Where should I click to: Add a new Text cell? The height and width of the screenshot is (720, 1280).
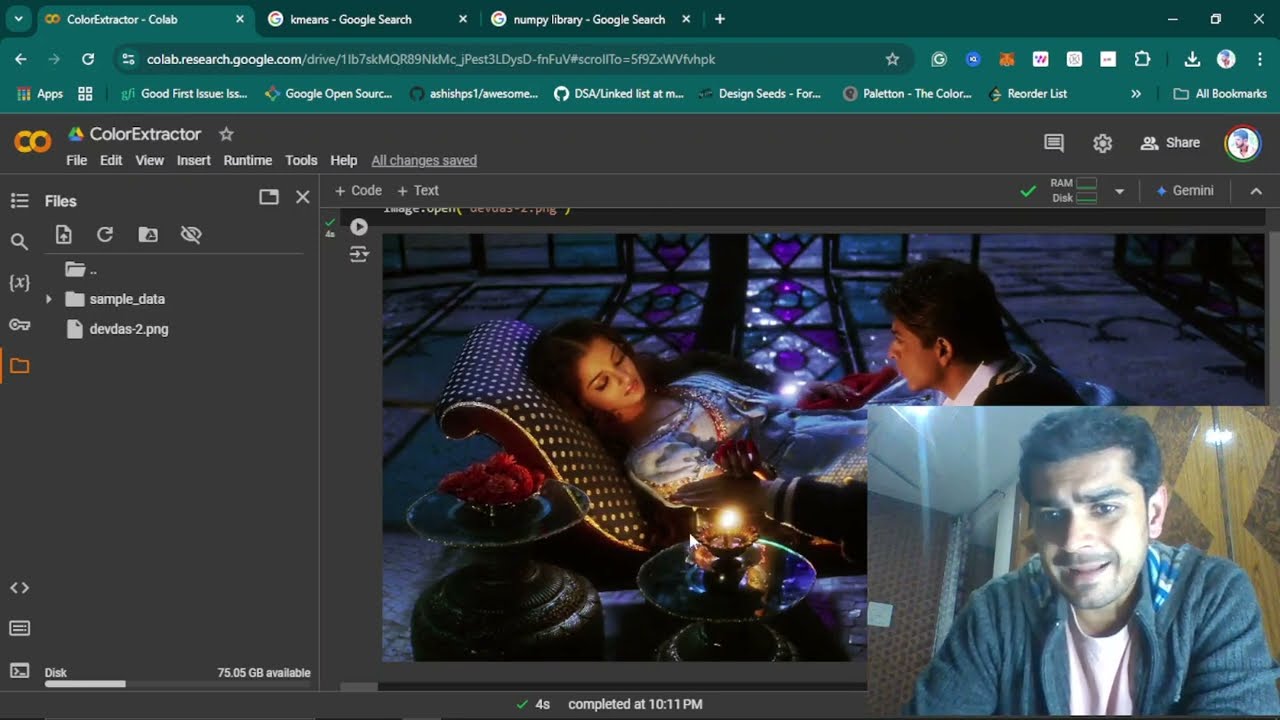click(418, 190)
